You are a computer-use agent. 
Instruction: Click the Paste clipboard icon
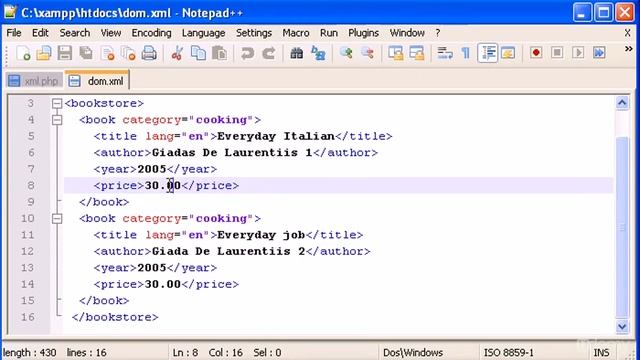219,53
